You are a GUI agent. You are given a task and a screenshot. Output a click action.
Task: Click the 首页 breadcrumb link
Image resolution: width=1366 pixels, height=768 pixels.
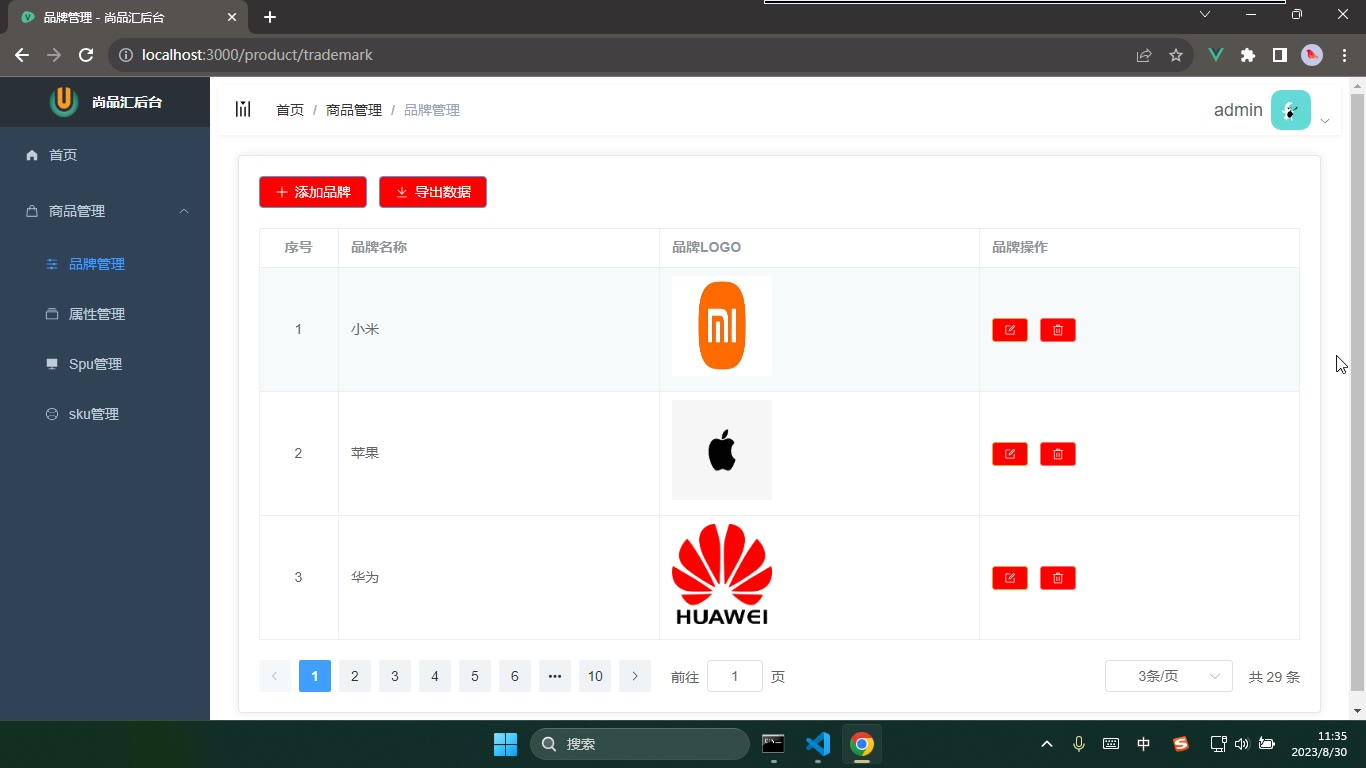point(290,110)
